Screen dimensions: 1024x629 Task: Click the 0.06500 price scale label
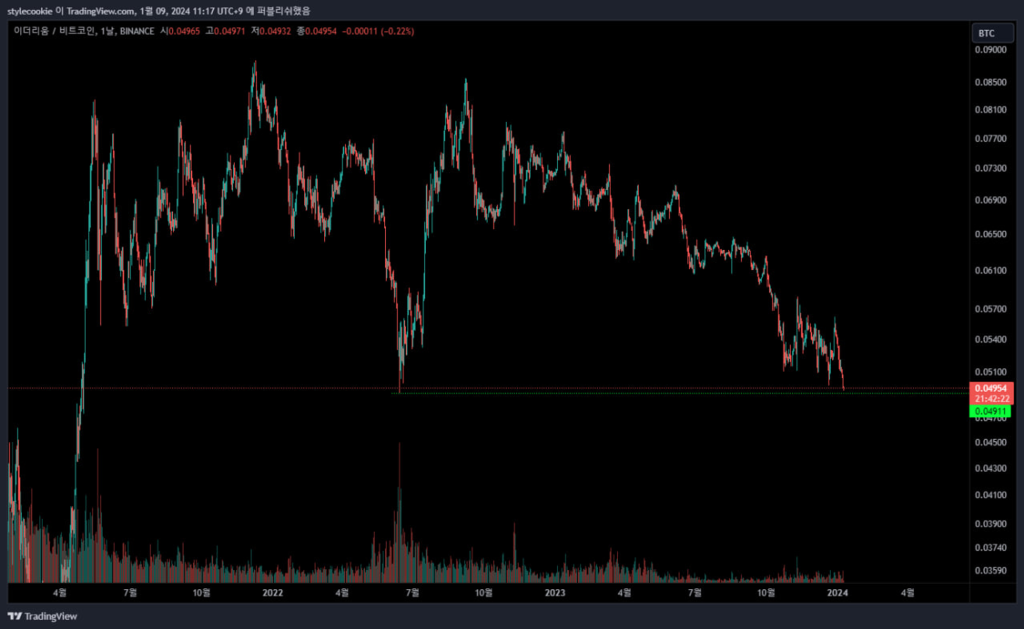point(990,234)
